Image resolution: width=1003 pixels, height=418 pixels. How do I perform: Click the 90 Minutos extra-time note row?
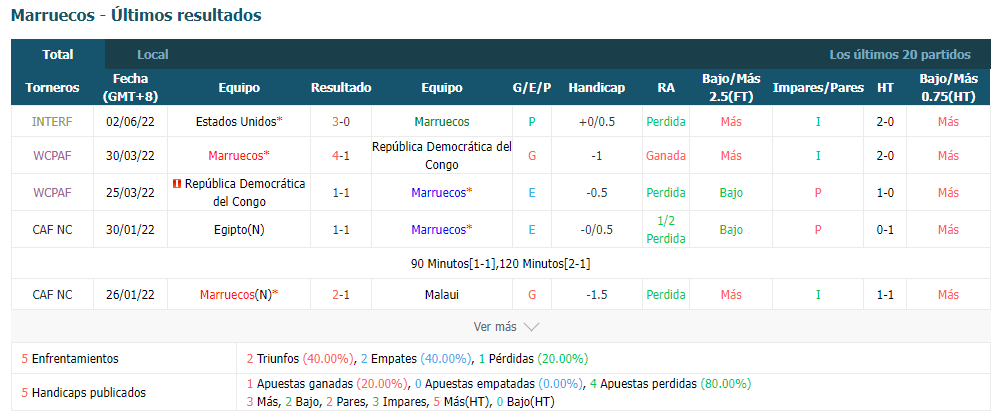click(x=501, y=263)
